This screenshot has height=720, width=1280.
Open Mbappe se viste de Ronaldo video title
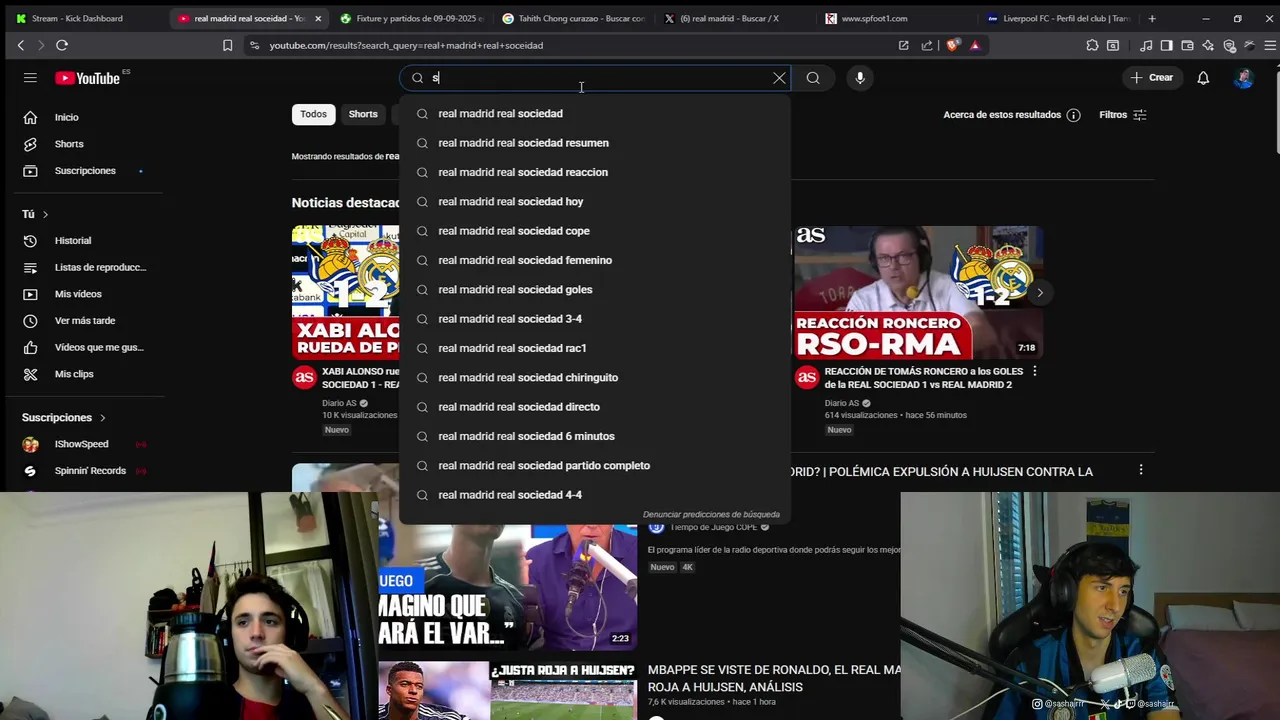pos(774,678)
